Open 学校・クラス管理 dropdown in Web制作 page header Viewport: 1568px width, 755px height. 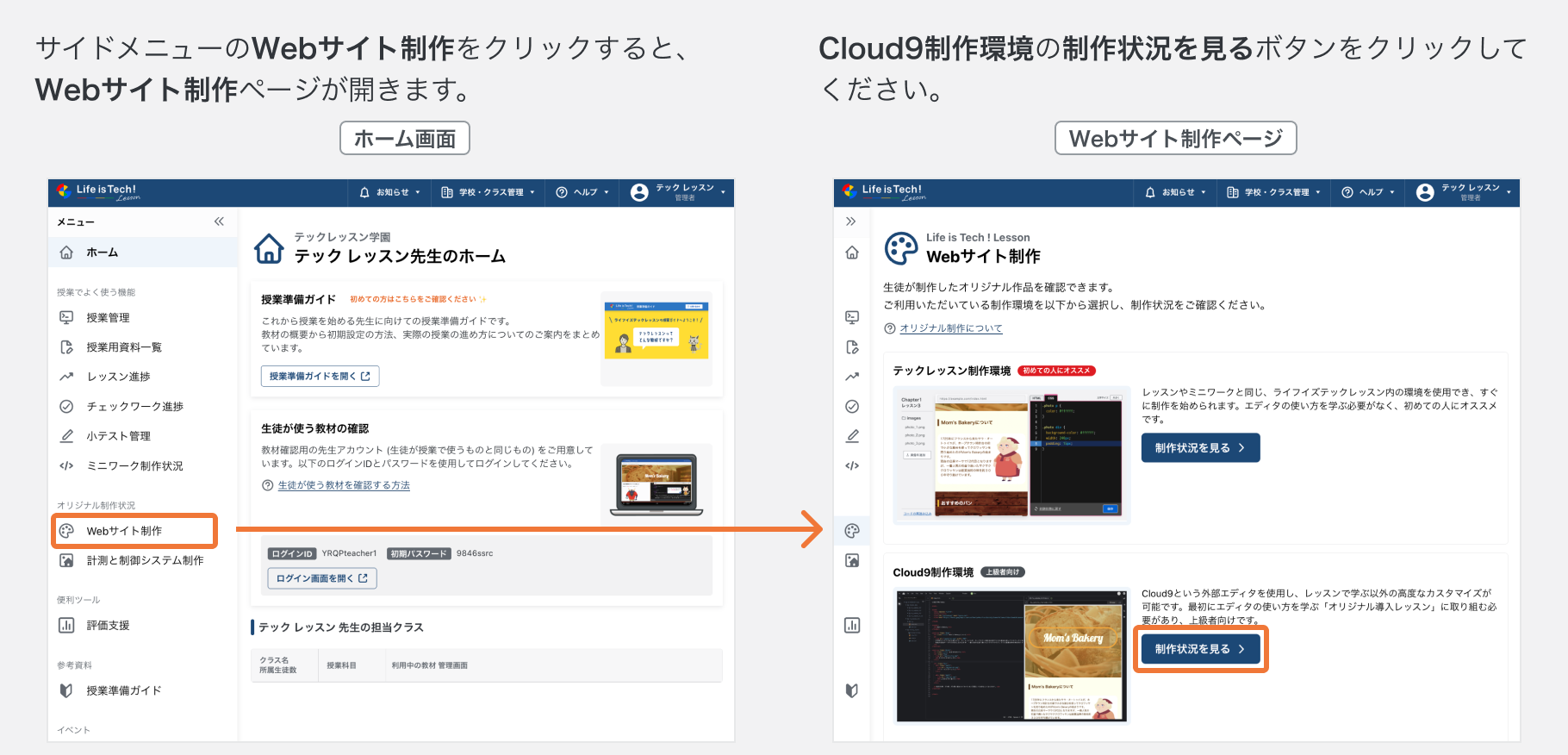tap(1273, 192)
